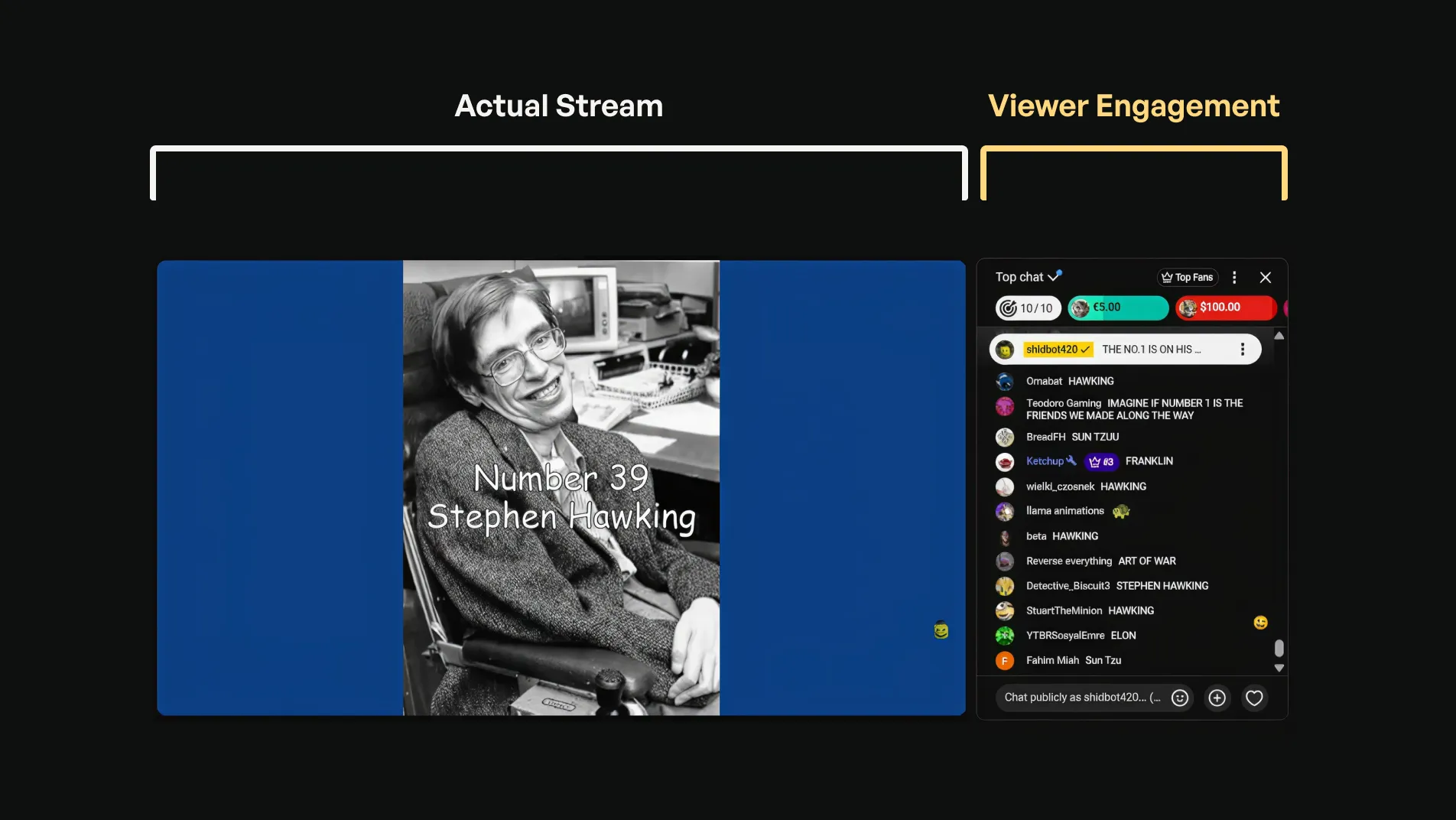Click username wielki_czosnek
Image resolution: width=1456 pixels, height=820 pixels.
tap(1060, 486)
